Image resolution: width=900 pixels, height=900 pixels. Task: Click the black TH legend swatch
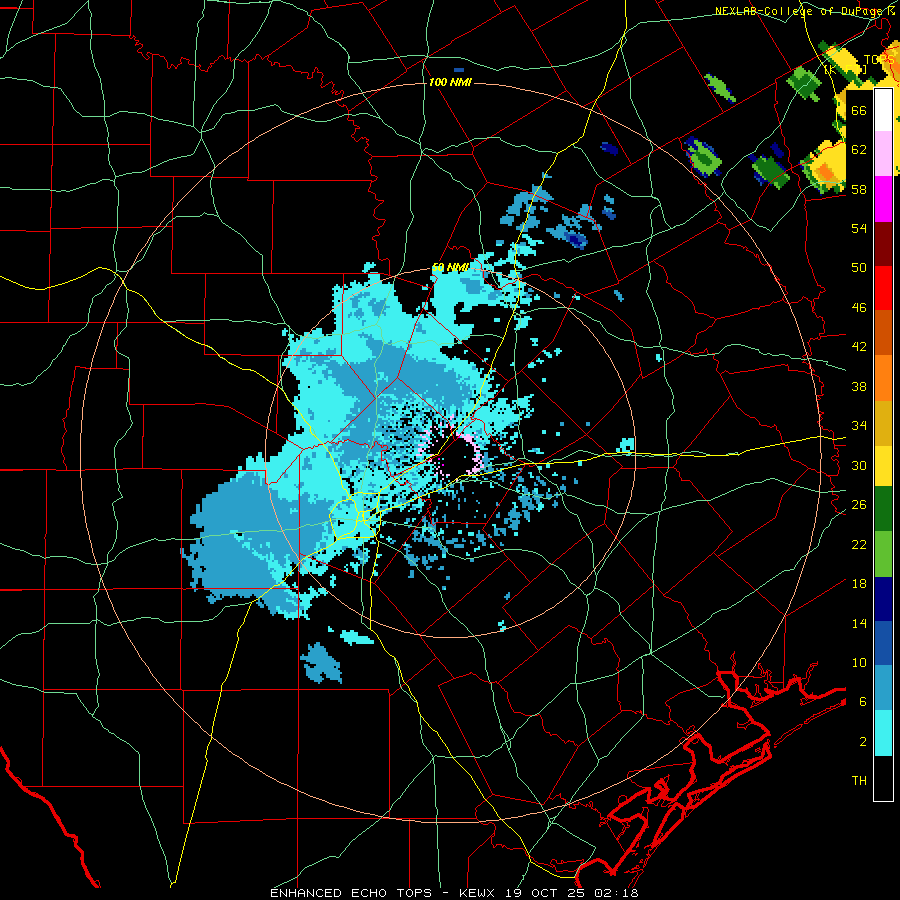pos(883,778)
